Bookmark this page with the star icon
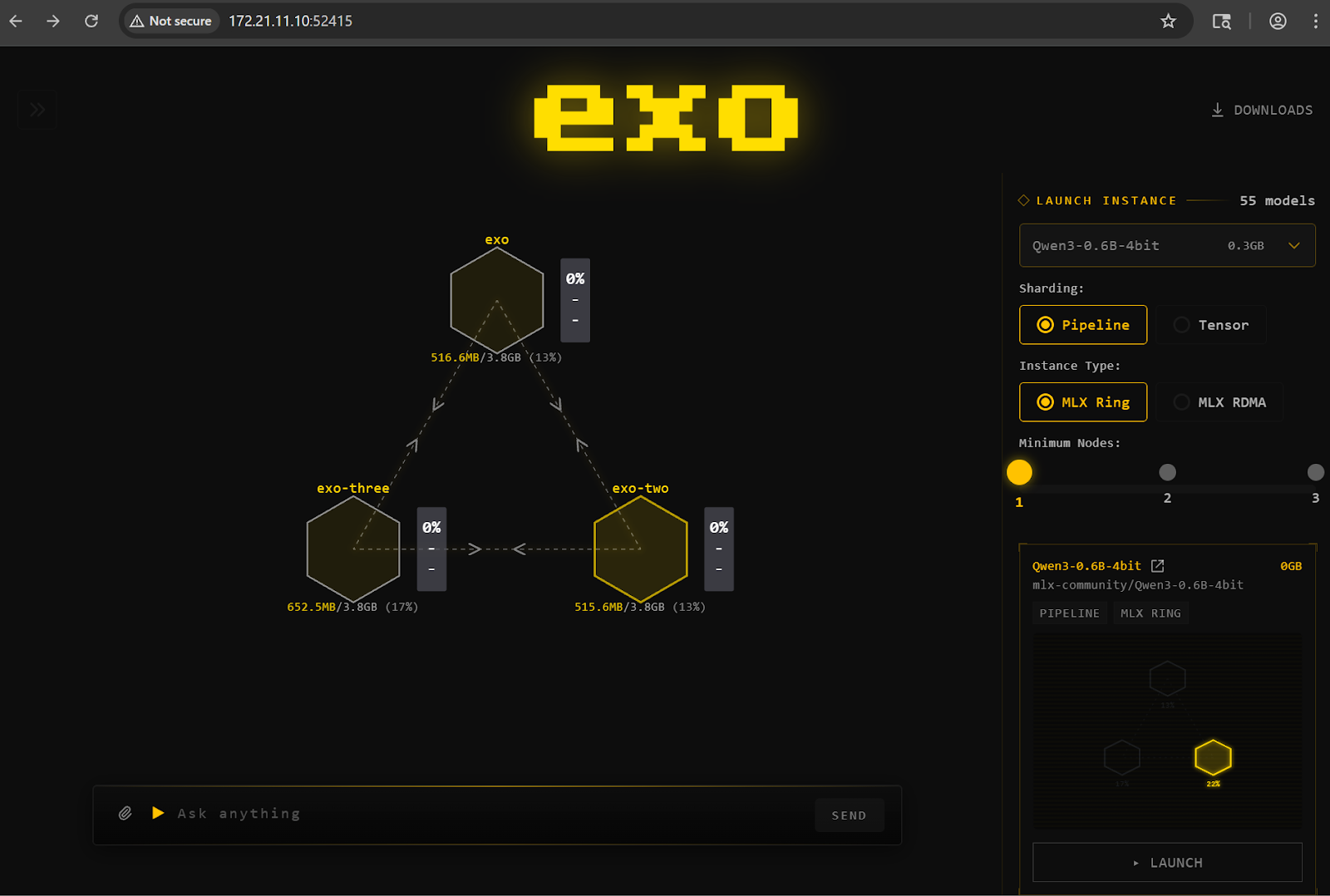1330x896 pixels. [1168, 21]
